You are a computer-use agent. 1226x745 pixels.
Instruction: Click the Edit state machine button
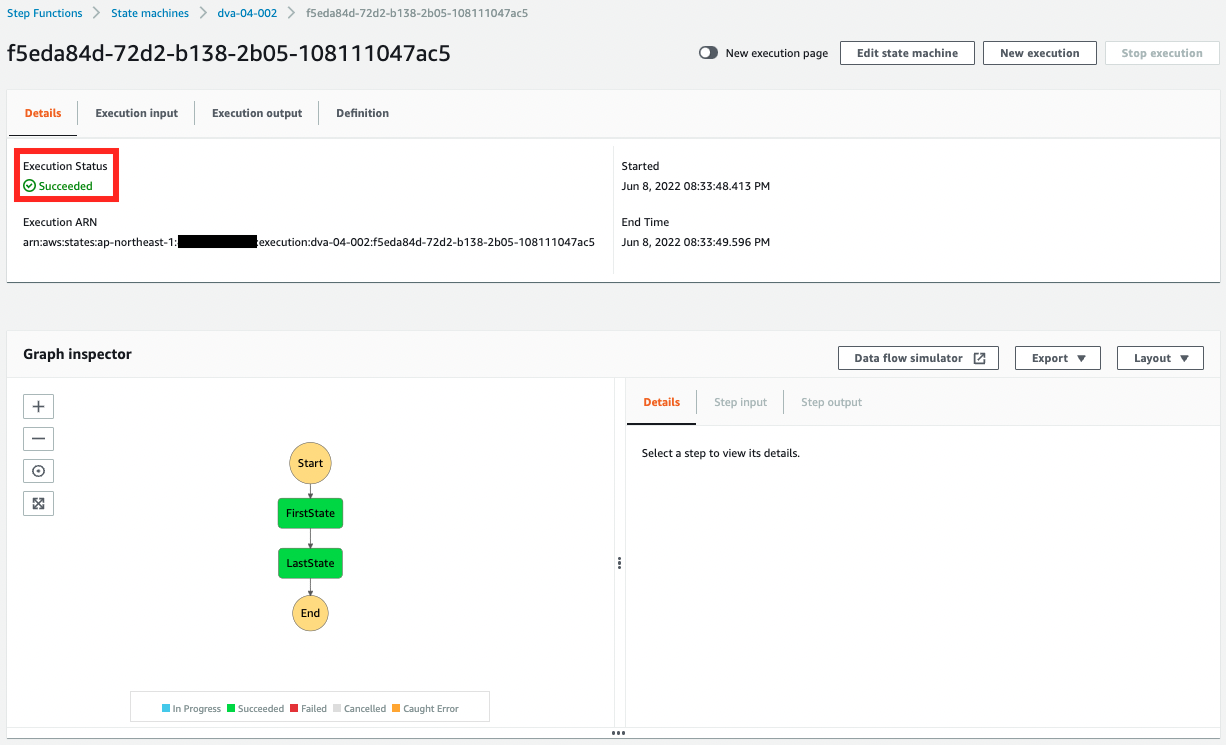coord(907,53)
